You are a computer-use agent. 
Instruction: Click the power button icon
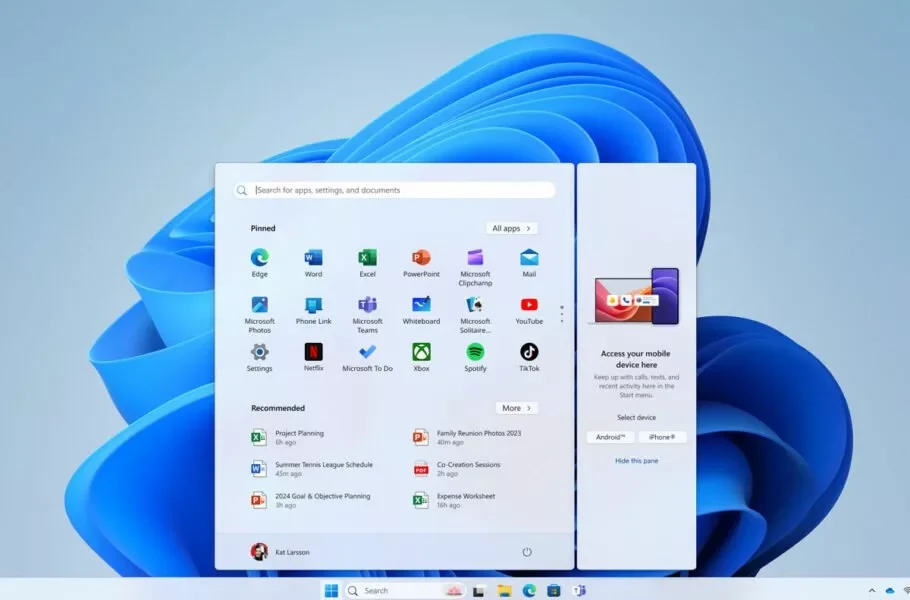(527, 552)
